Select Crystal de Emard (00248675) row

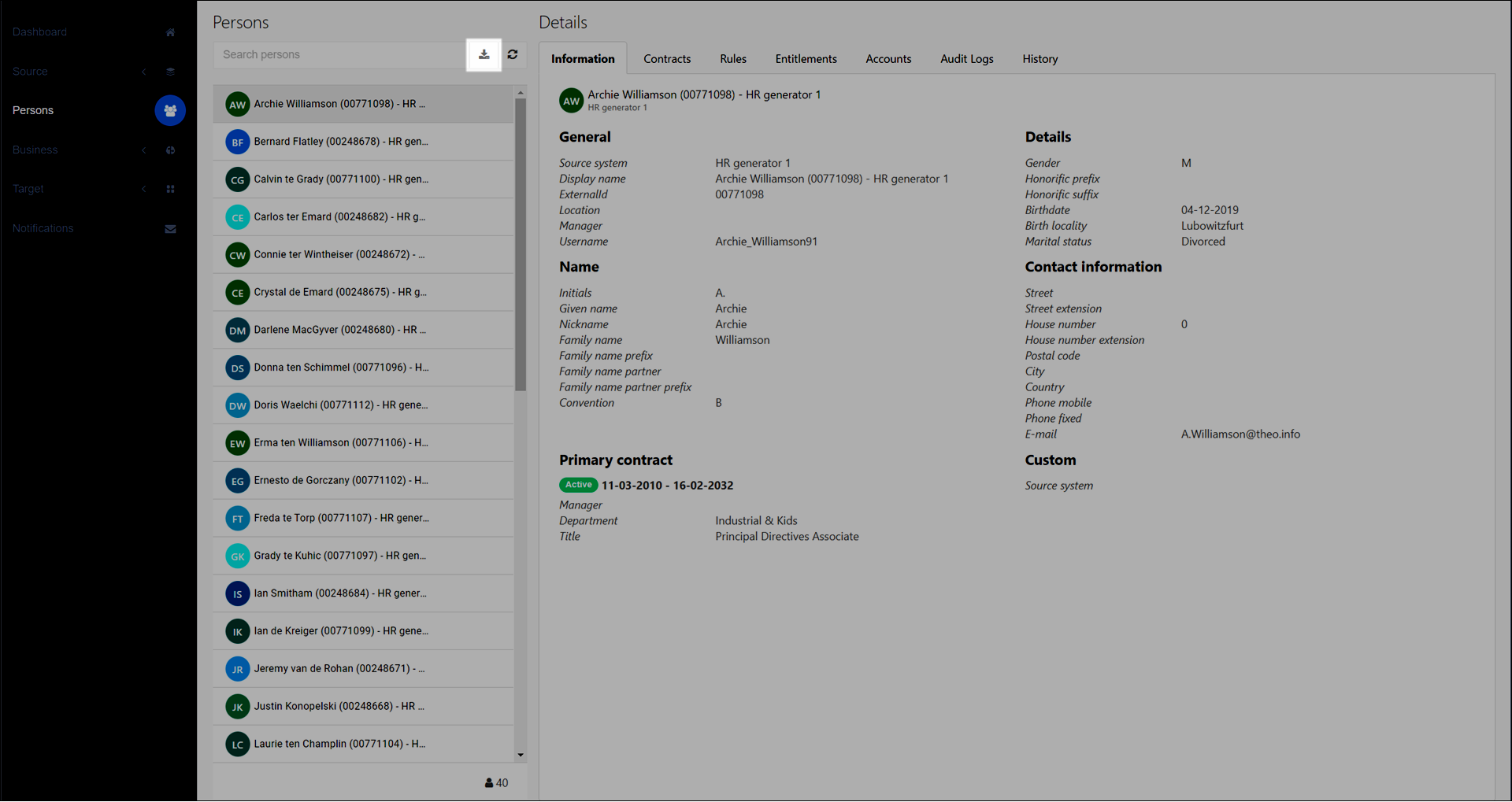coord(363,293)
